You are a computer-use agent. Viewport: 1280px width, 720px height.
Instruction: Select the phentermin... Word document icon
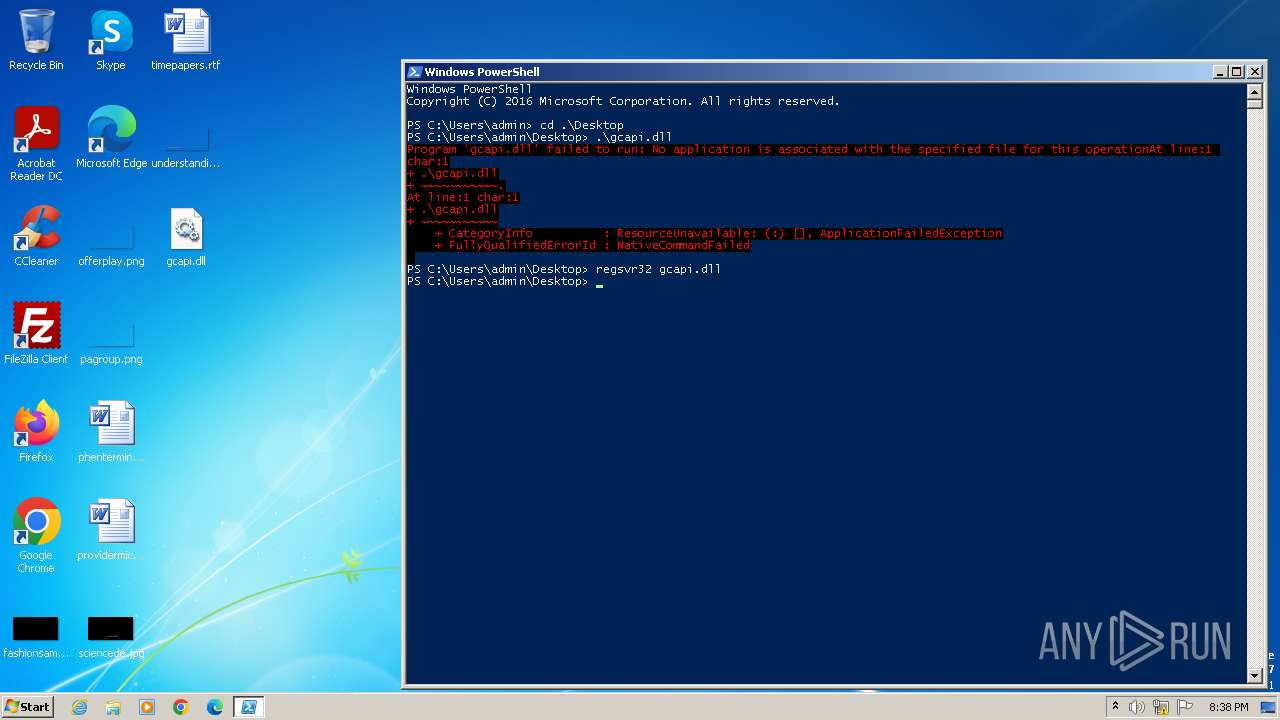[x=111, y=432]
